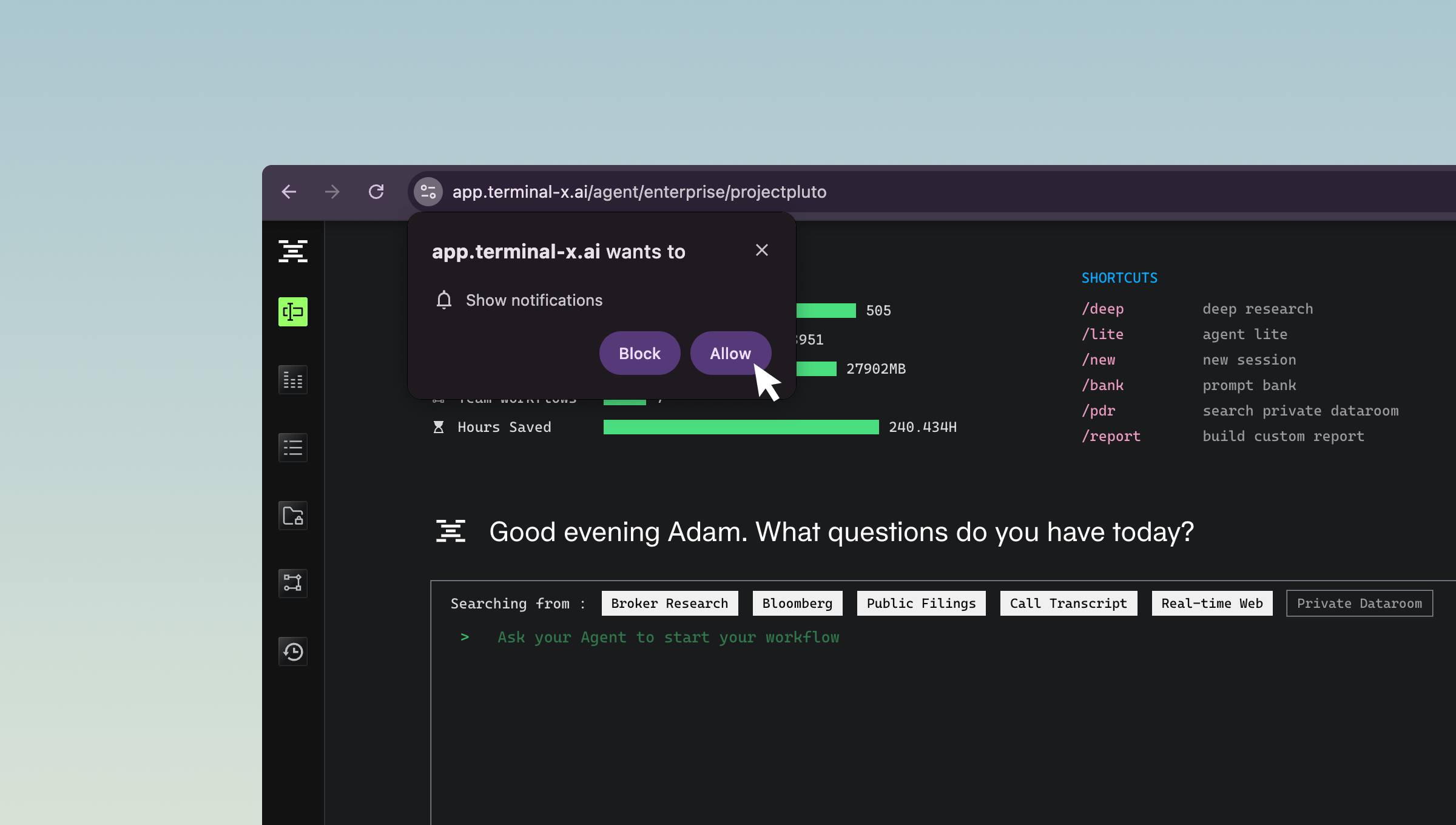The height and width of the screenshot is (825, 1456).
Task: Block notifications in the permission popup
Action: click(639, 353)
